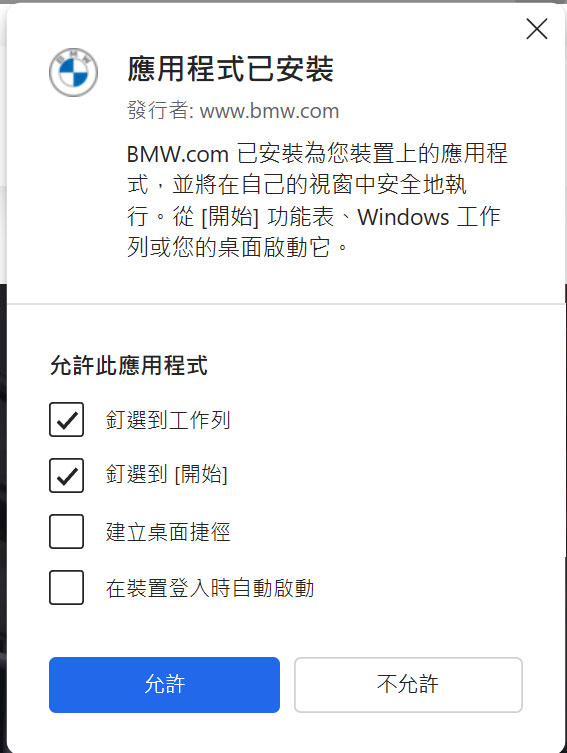Click the word Windows in the description
Viewport: 567px width, 753px height.
(x=403, y=217)
